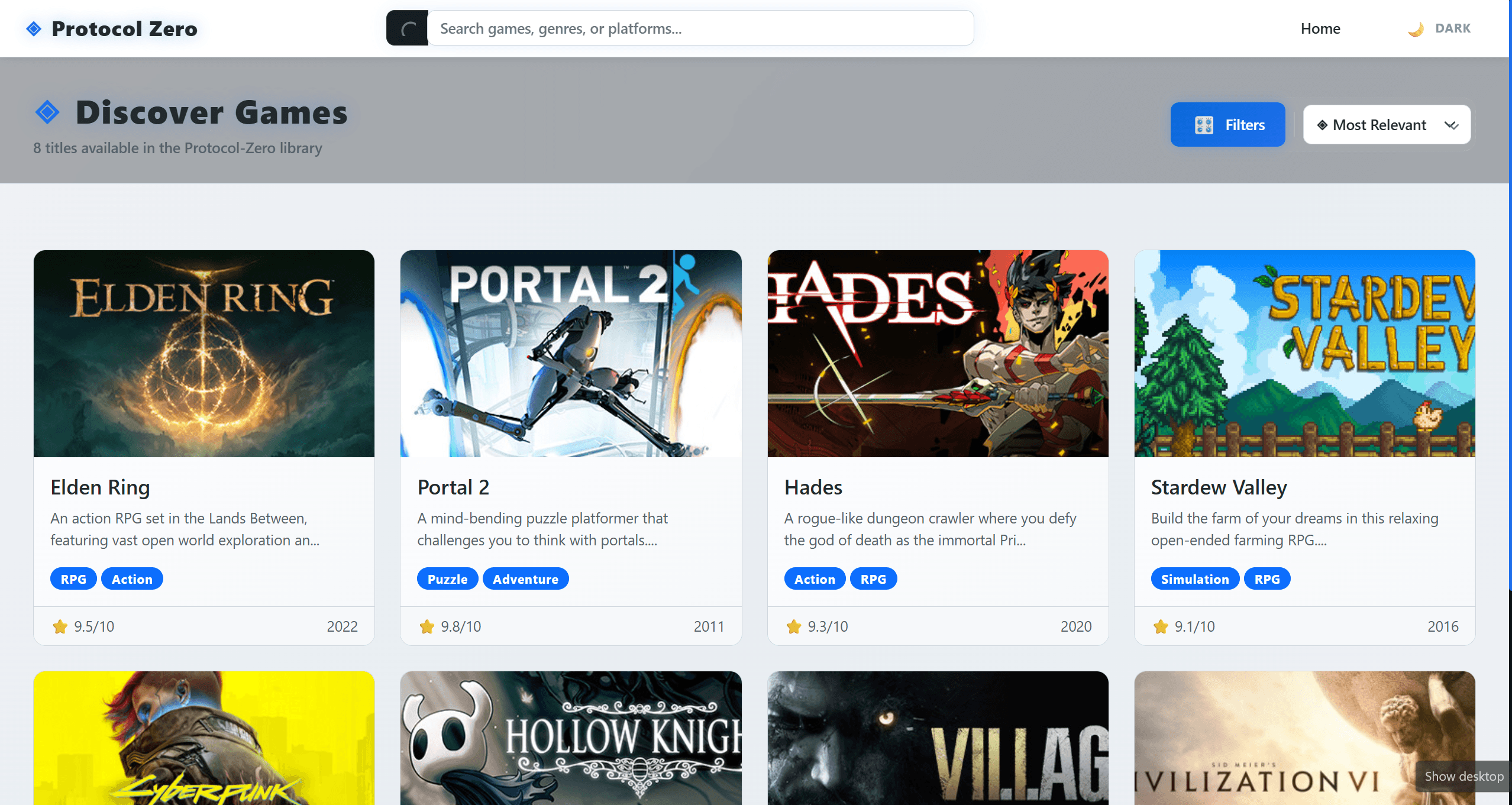Open the Filters panel
The height and width of the screenshot is (805, 1512).
pos(1227,124)
